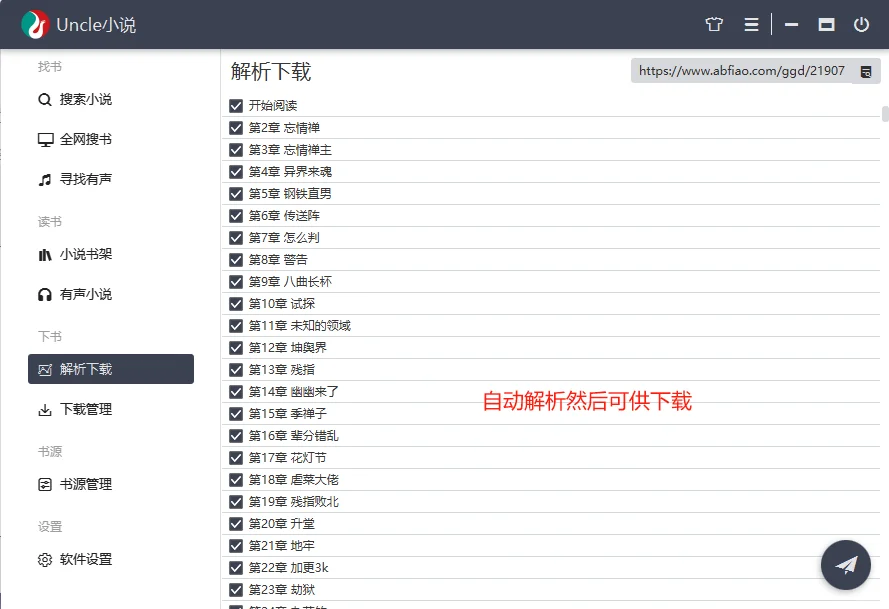
Task: Uncheck chapter 第5章 钢铁直男
Action: 235,193
